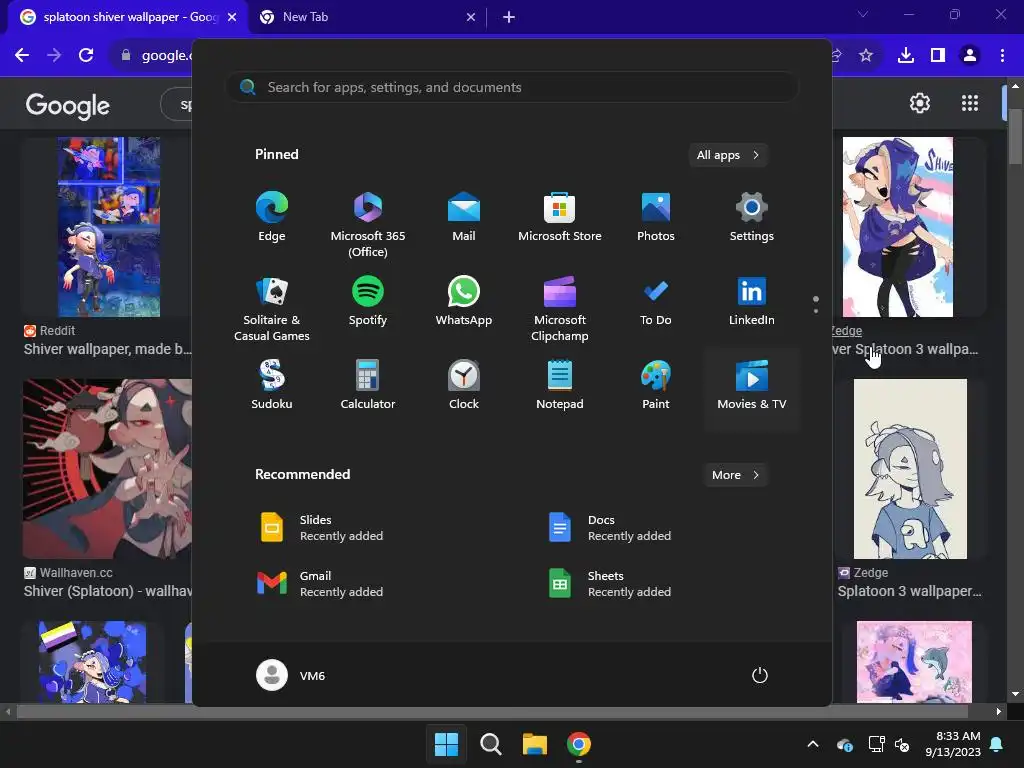Viewport: 1024px width, 768px height.
Task: Open Microsoft Store
Action: (560, 217)
